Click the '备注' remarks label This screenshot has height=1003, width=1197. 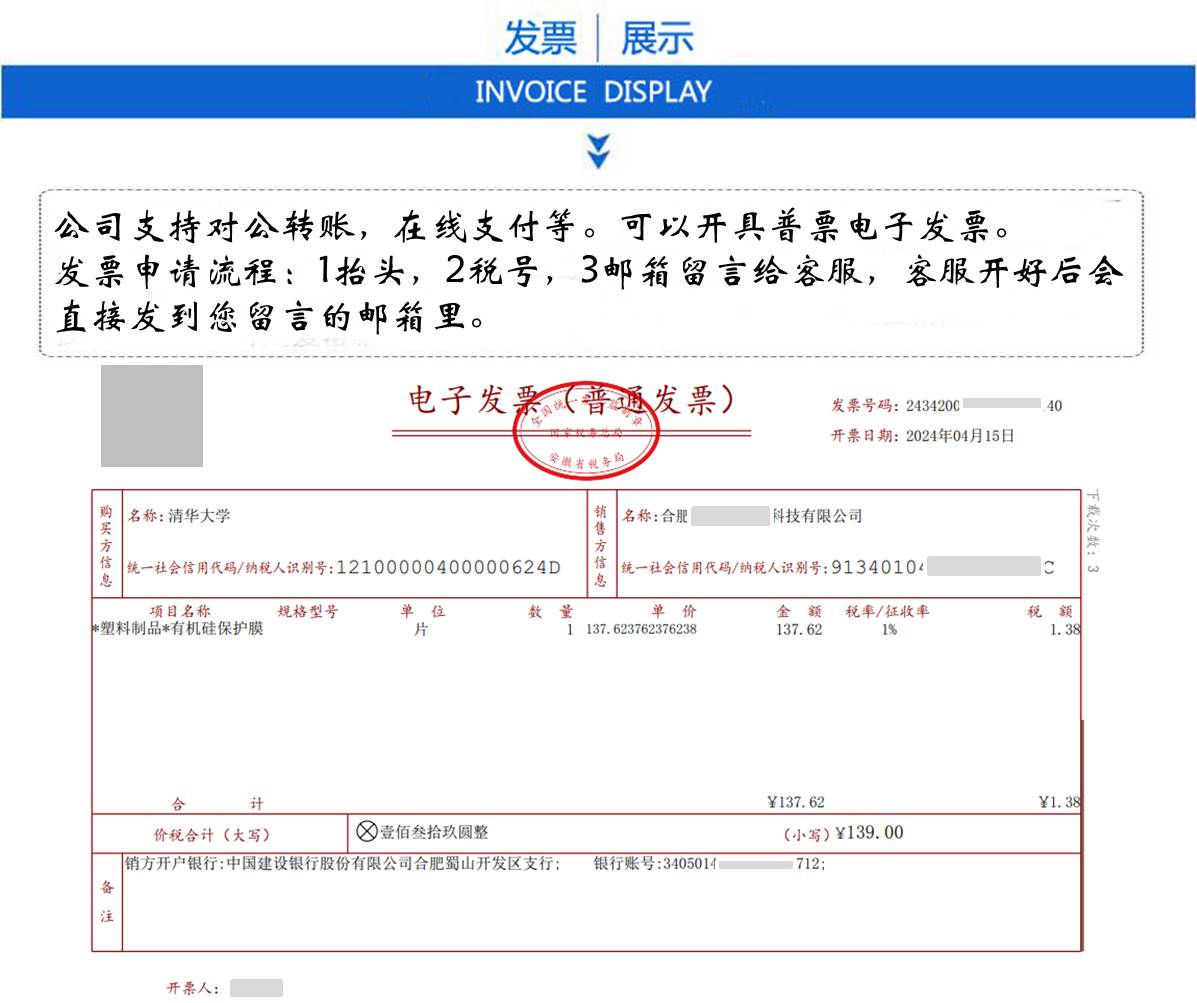(107, 901)
